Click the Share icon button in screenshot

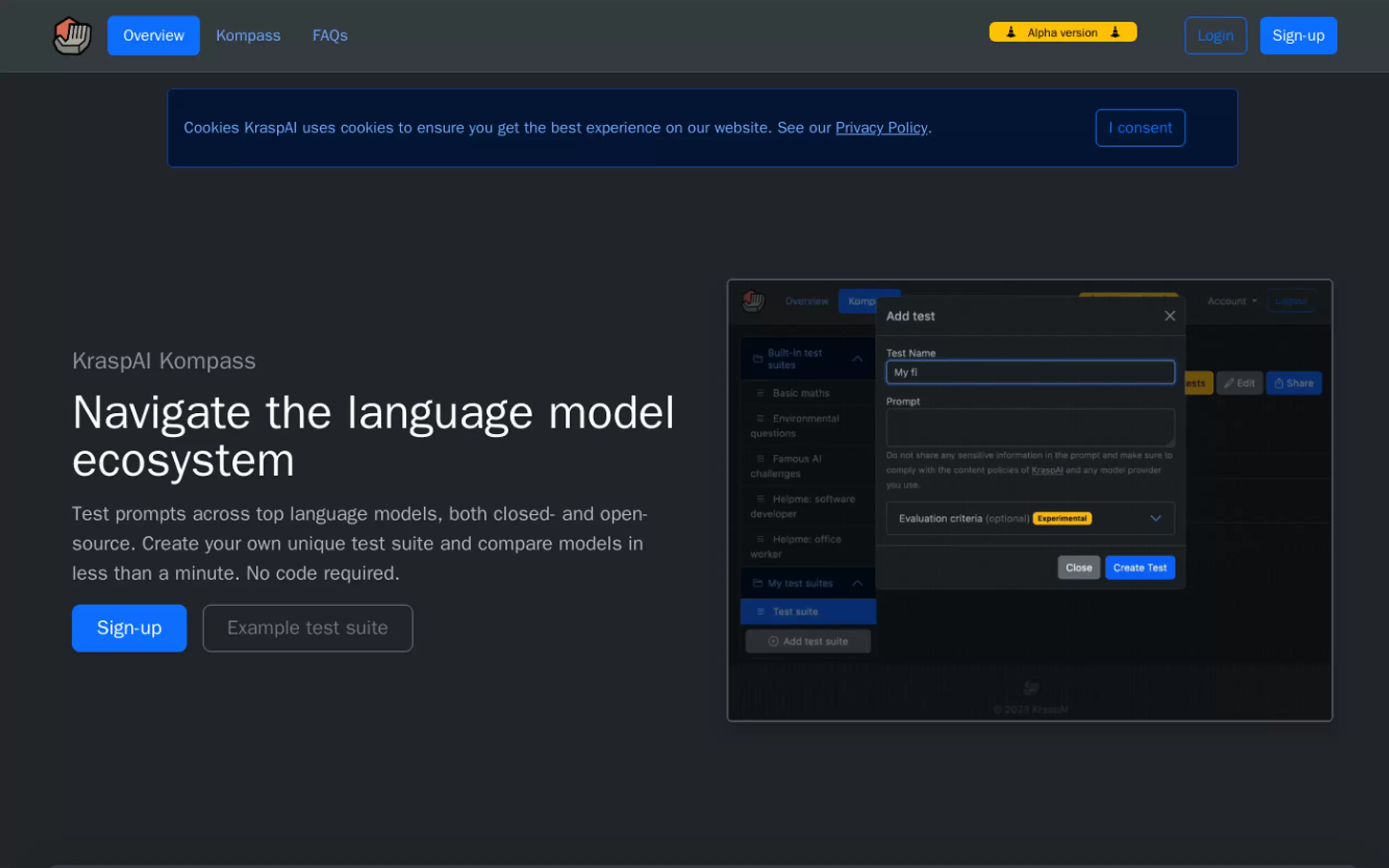[1293, 383]
